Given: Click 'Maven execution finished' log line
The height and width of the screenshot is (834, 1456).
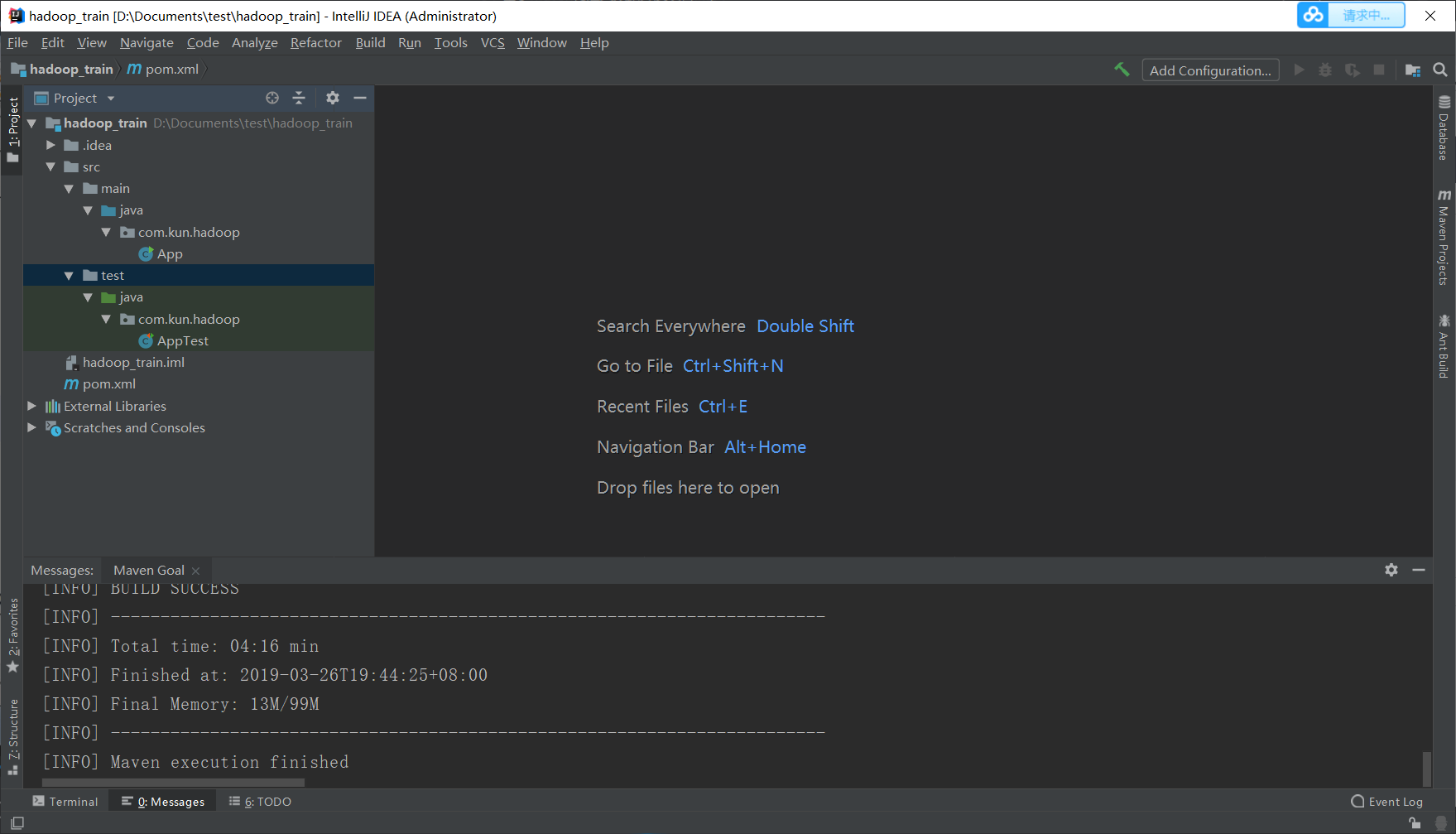Looking at the screenshot, I should [x=229, y=762].
